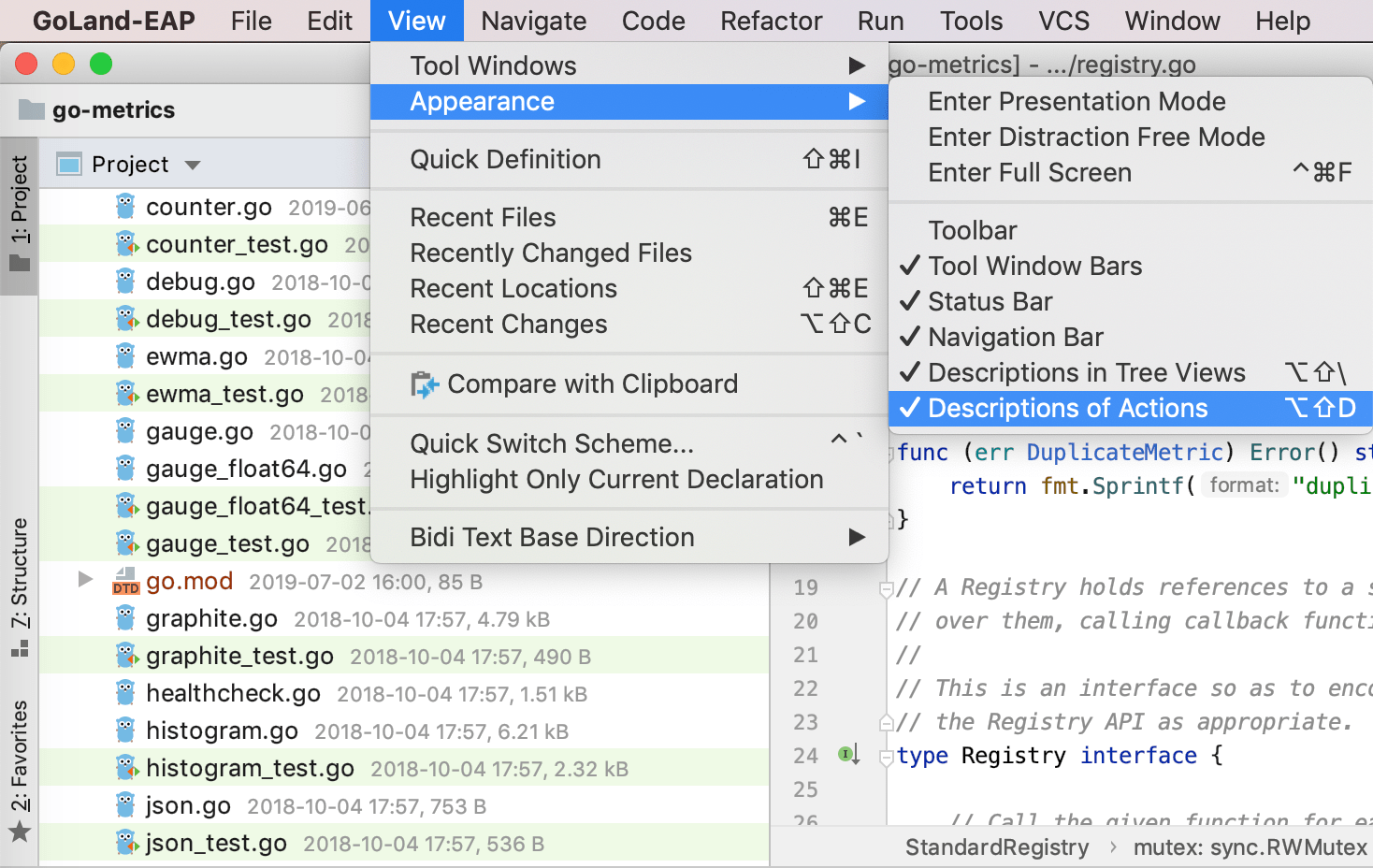Expand the Tool Windows submenu

click(629, 65)
